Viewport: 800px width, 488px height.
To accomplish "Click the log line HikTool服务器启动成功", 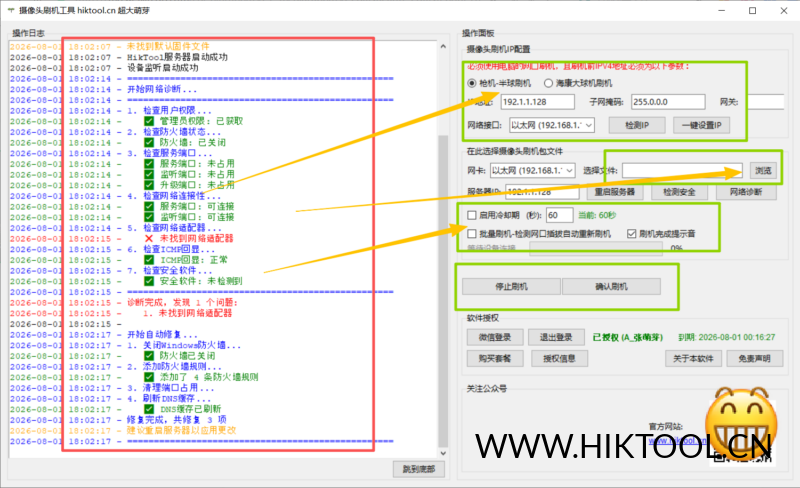I will (x=177, y=57).
